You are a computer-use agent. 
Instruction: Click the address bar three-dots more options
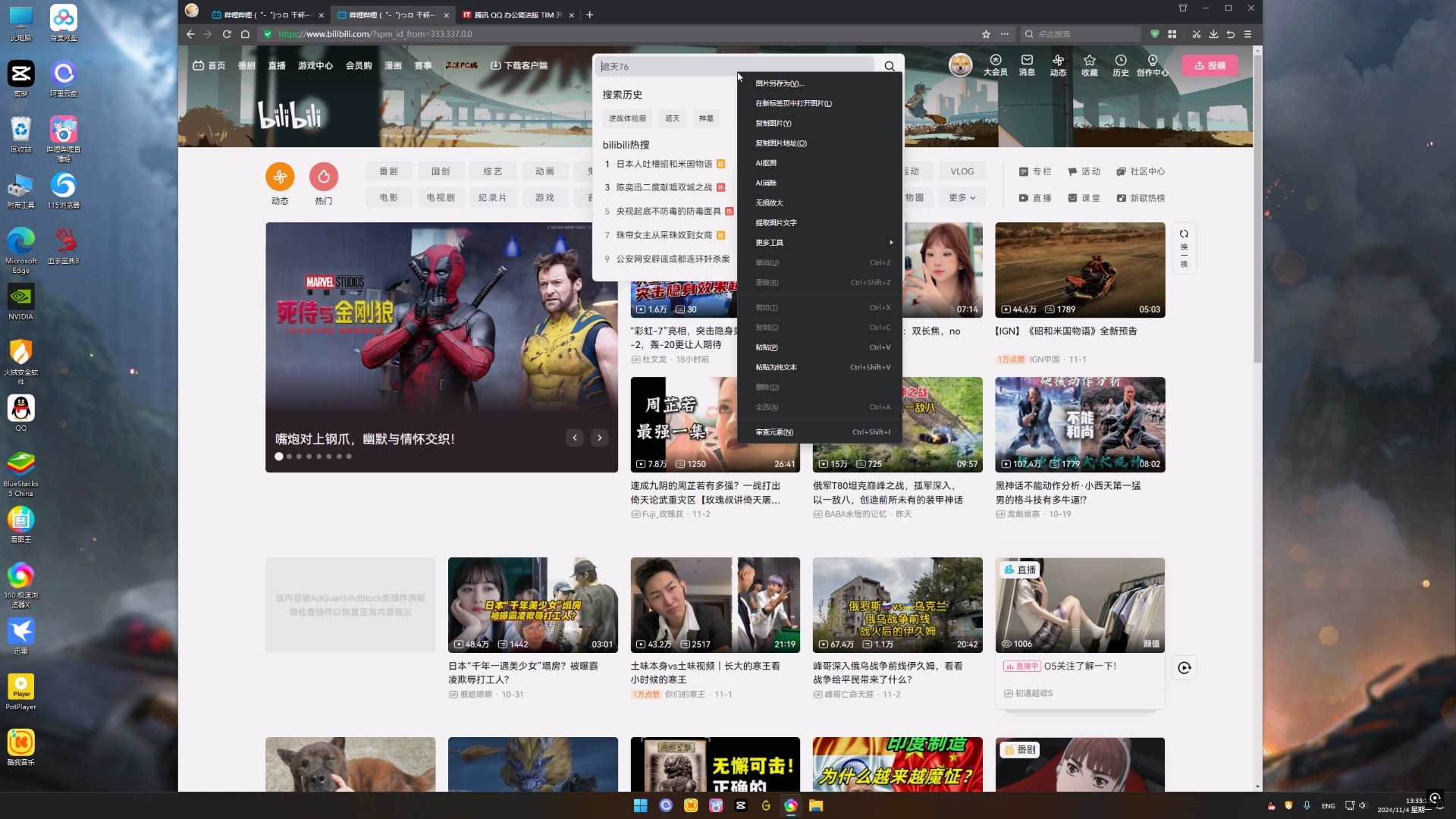click(1004, 34)
